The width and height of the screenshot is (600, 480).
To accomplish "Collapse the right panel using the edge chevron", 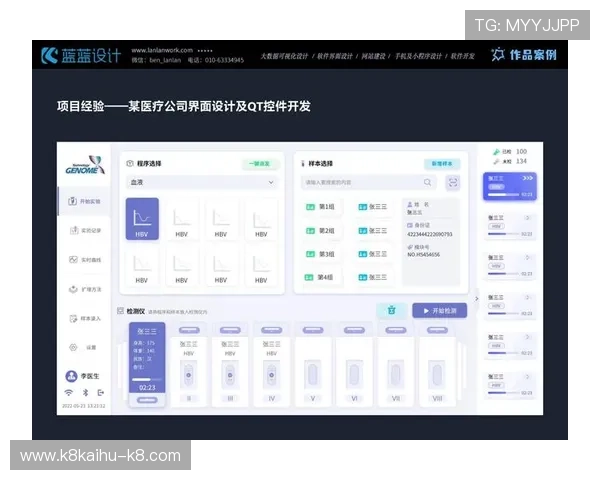I will click(476, 299).
